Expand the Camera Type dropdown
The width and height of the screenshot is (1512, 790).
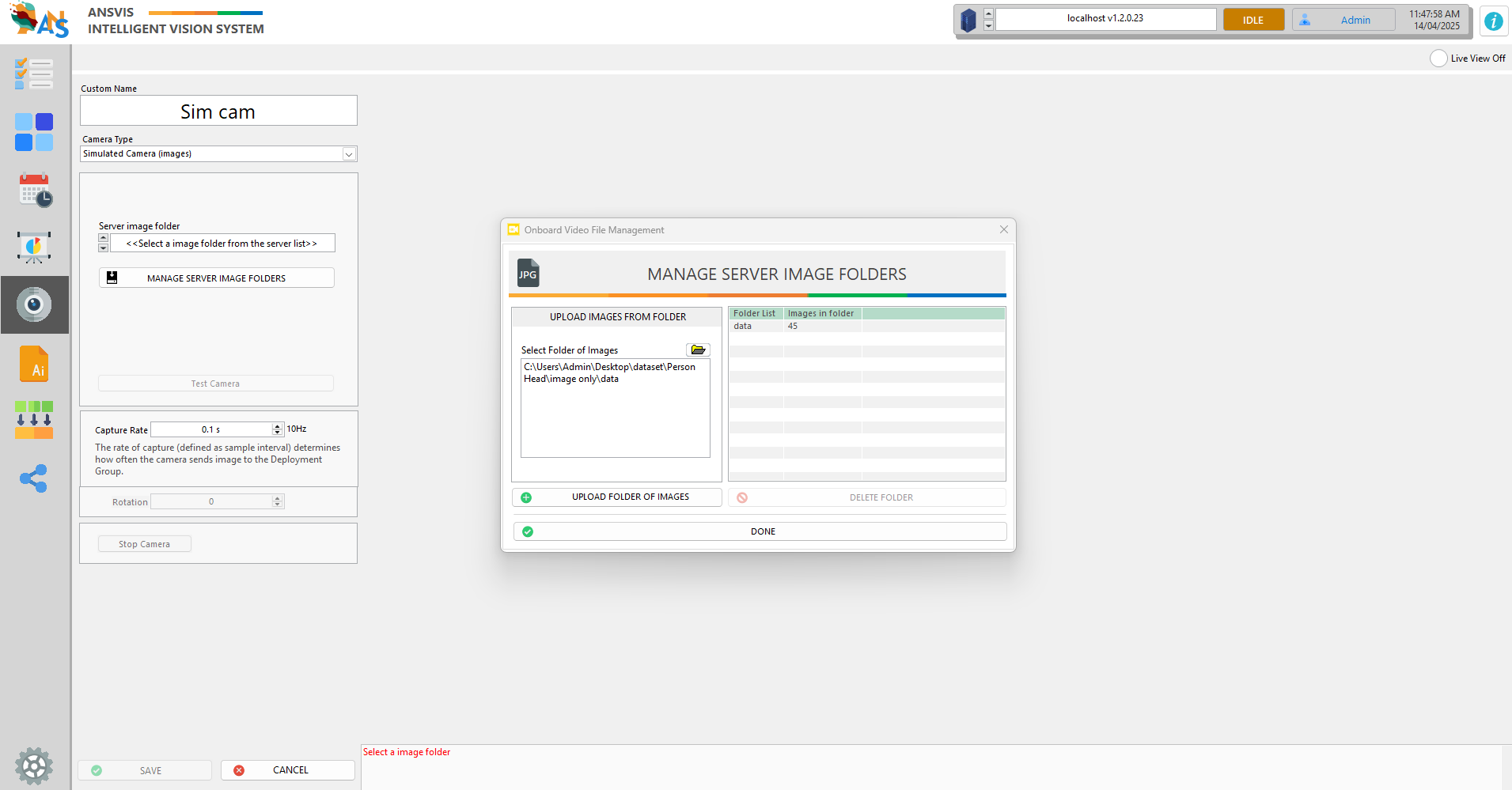pos(348,154)
